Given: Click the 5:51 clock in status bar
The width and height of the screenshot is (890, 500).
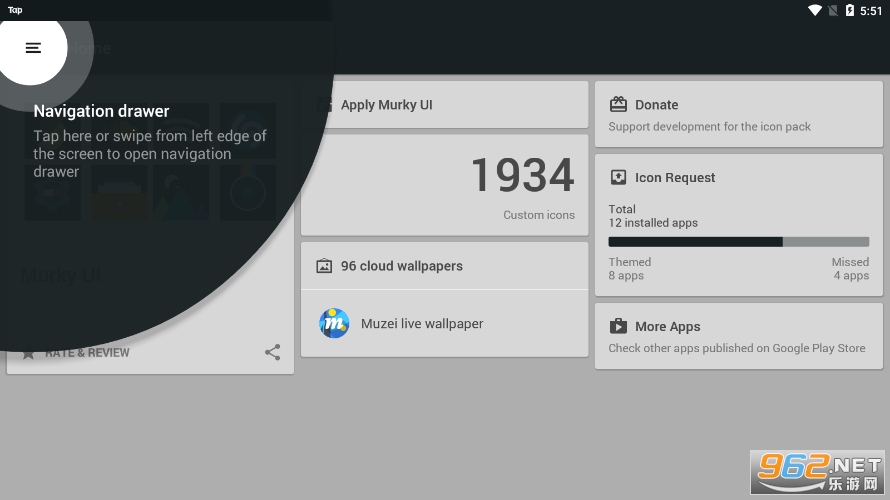Looking at the screenshot, I should point(871,11).
